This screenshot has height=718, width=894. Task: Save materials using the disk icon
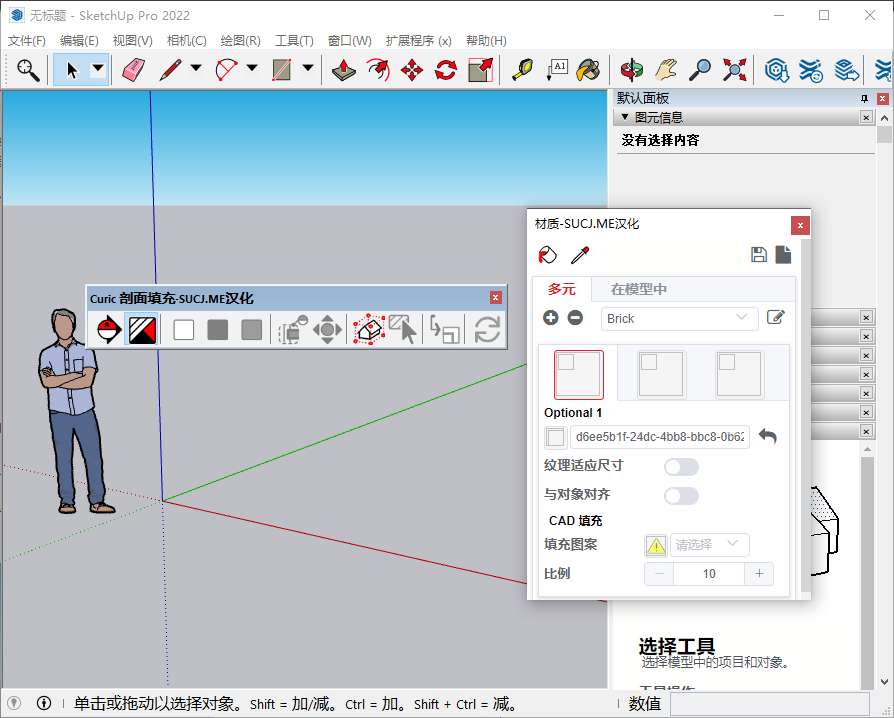tap(759, 254)
